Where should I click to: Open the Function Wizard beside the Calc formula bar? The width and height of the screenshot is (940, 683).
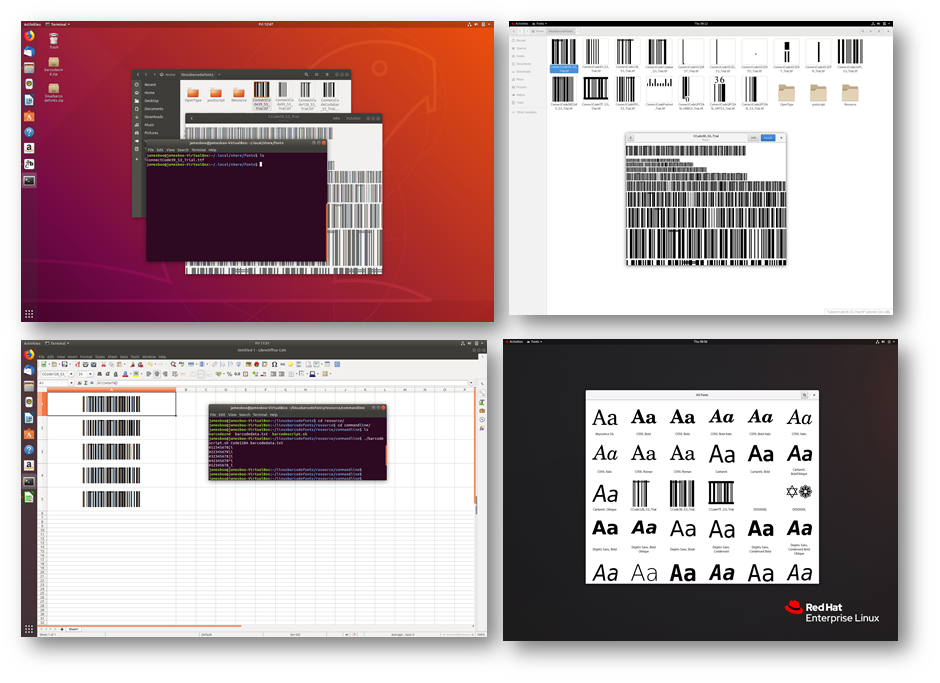coord(80,383)
